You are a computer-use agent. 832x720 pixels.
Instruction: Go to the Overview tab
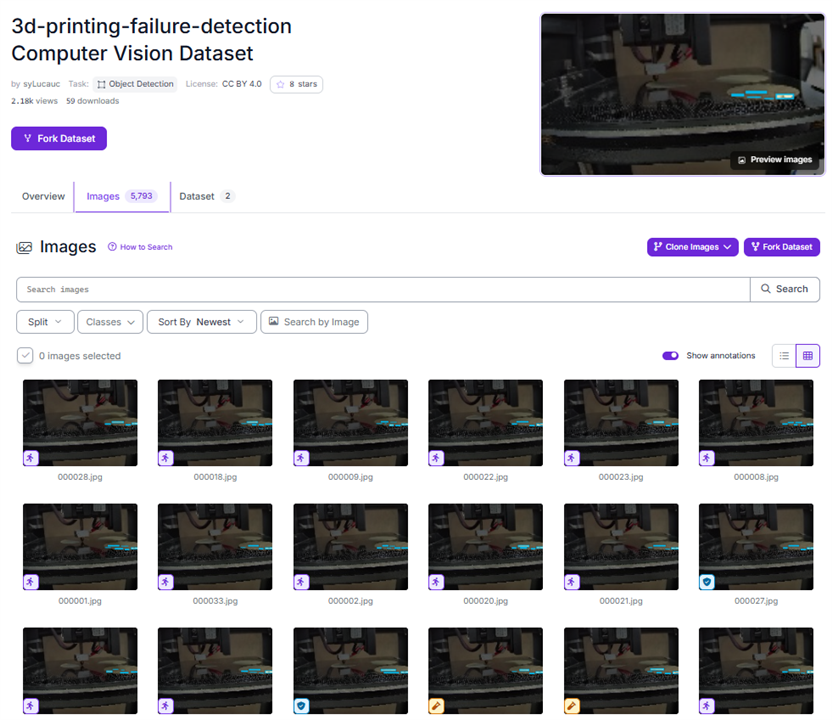(43, 196)
